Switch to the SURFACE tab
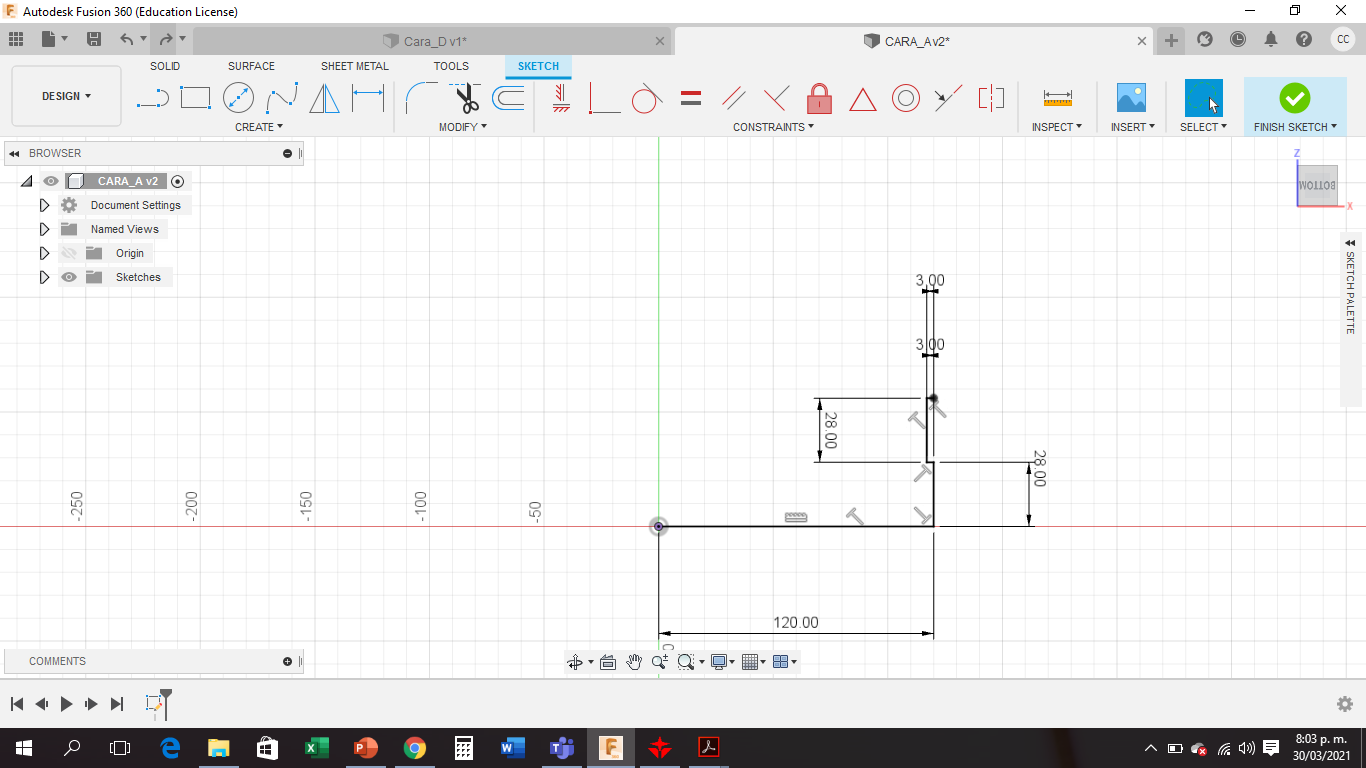1366x768 pixels. click(x=251, y=66)
